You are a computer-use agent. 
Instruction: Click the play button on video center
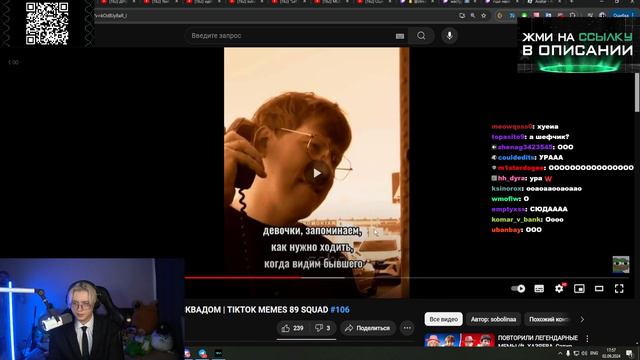pyautogui.click(x=317, y=173)
